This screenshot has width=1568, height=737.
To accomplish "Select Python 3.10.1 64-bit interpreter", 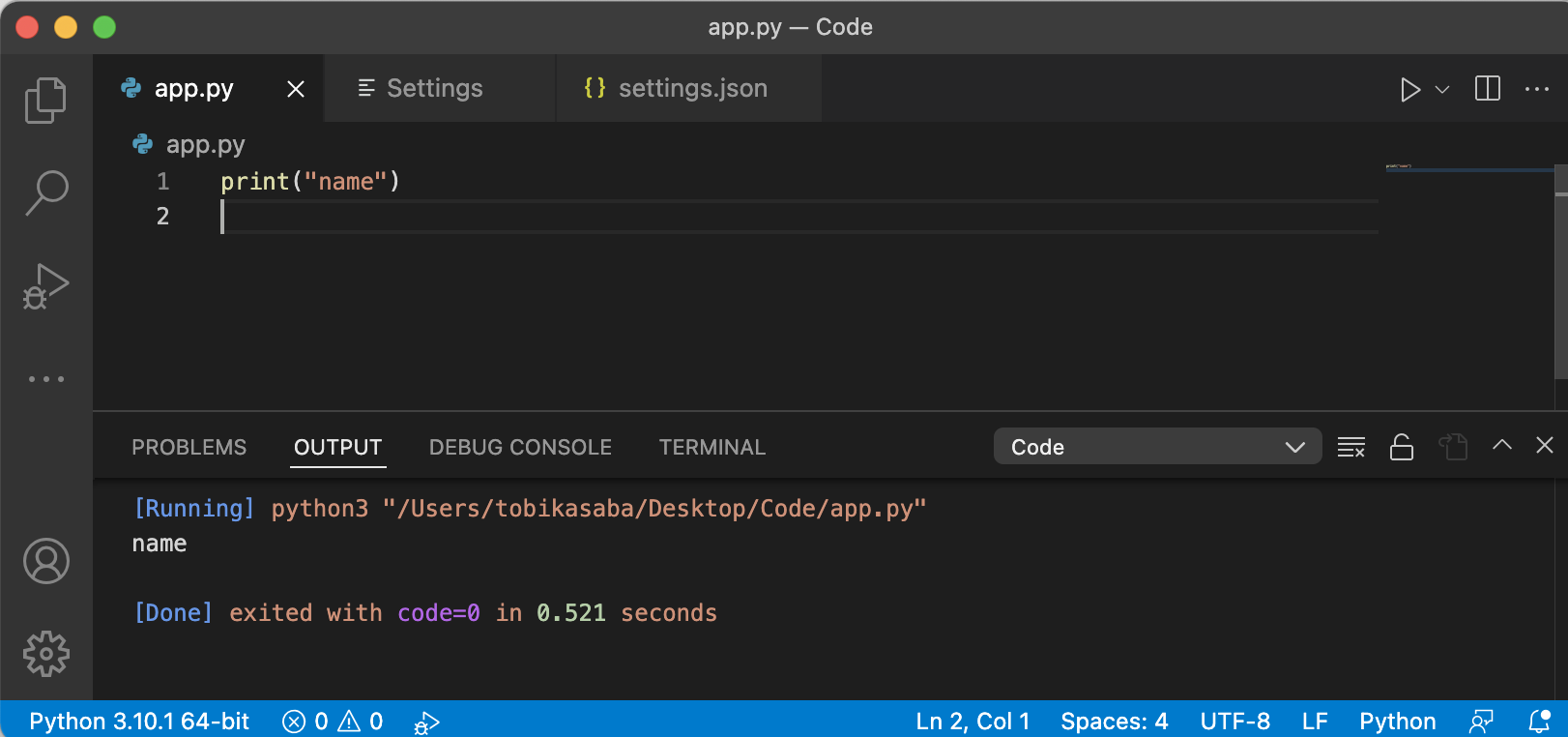I will tap(139, 722).
